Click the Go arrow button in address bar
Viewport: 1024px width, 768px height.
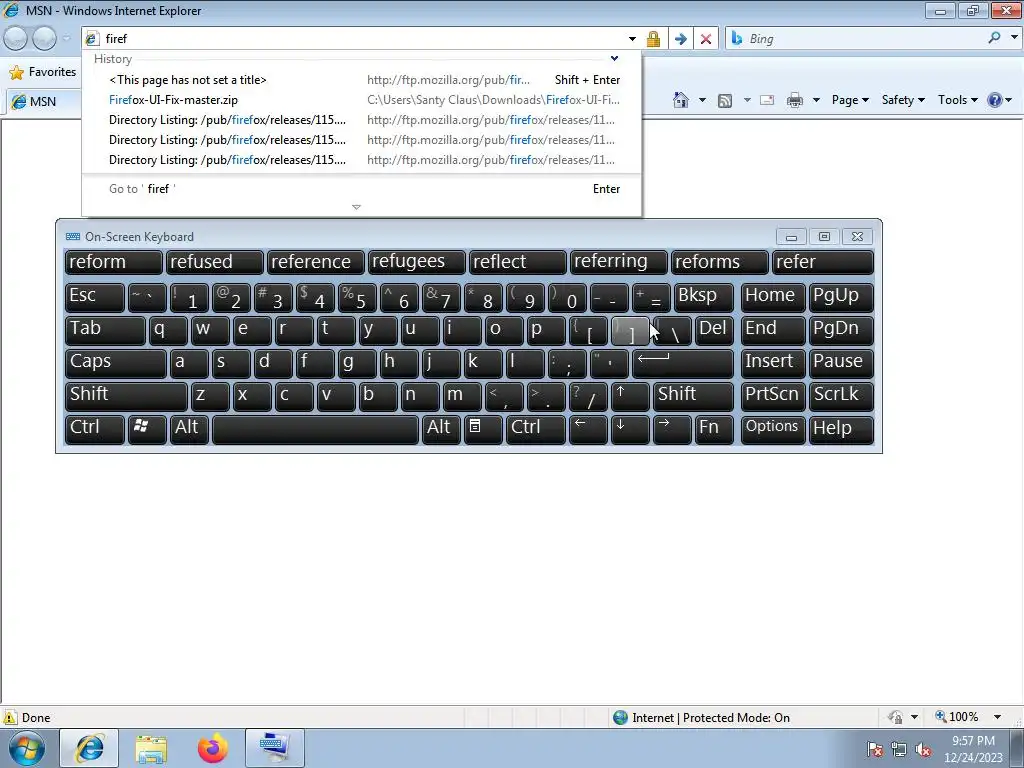680,39
